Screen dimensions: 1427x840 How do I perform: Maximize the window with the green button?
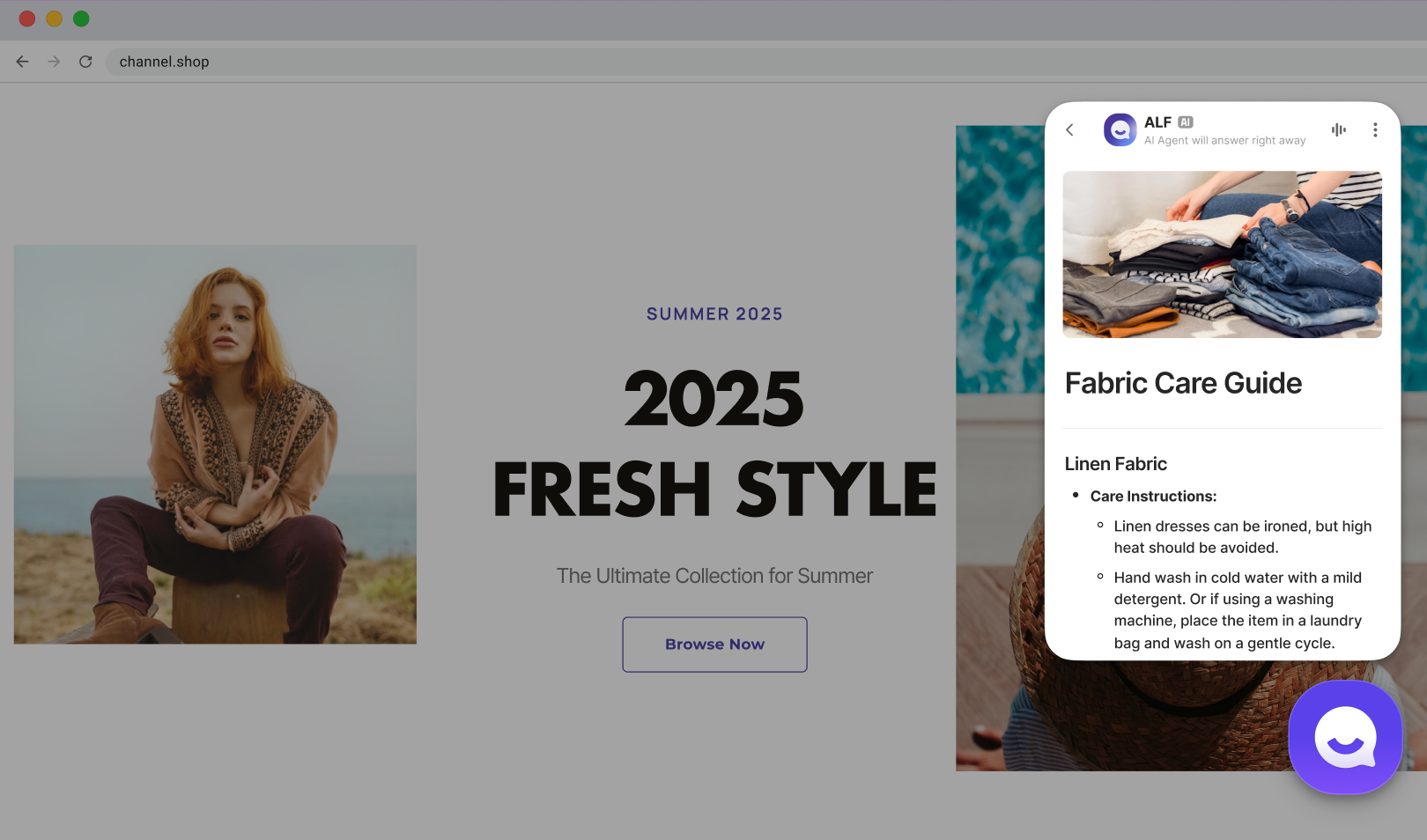coord(81,19)
